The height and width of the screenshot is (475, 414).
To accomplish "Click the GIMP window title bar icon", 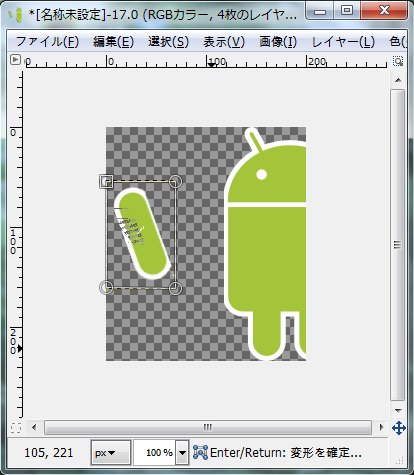I will click(15, 14).
